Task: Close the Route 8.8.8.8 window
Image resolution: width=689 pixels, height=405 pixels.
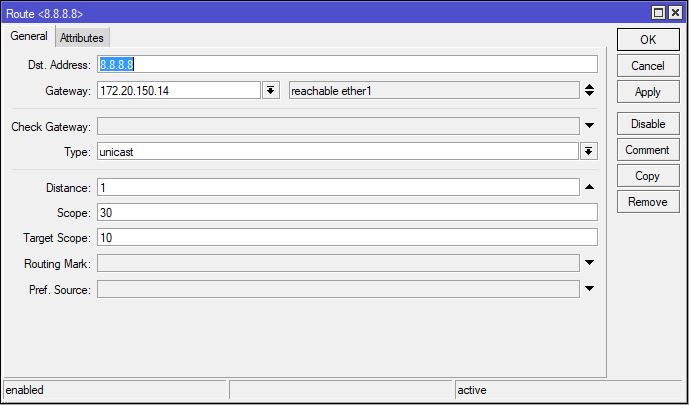Action: pos(674,13)
